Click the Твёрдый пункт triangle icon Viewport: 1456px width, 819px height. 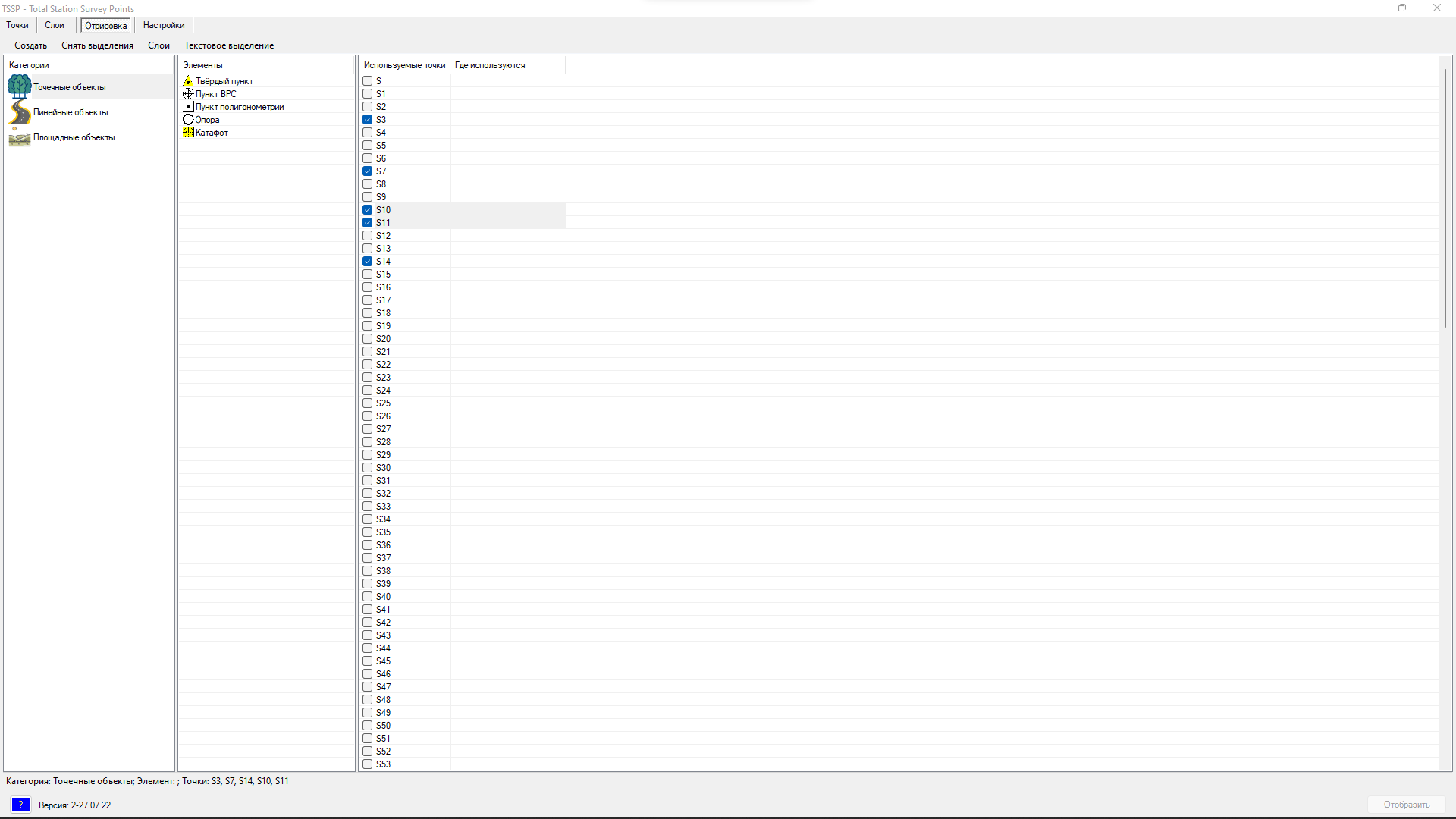pos(188,81)
